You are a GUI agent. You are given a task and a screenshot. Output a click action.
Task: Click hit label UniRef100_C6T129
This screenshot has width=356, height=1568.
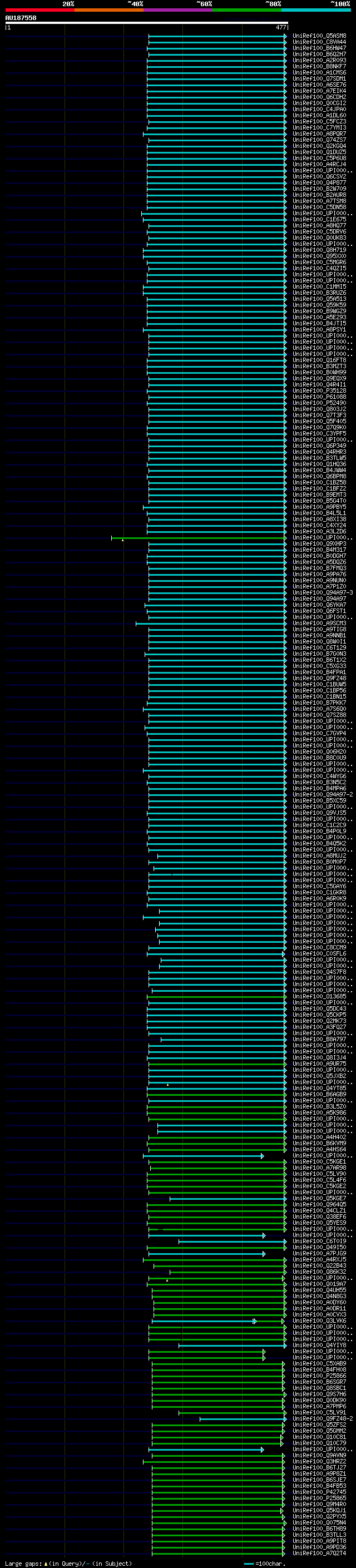pos(319,647)
